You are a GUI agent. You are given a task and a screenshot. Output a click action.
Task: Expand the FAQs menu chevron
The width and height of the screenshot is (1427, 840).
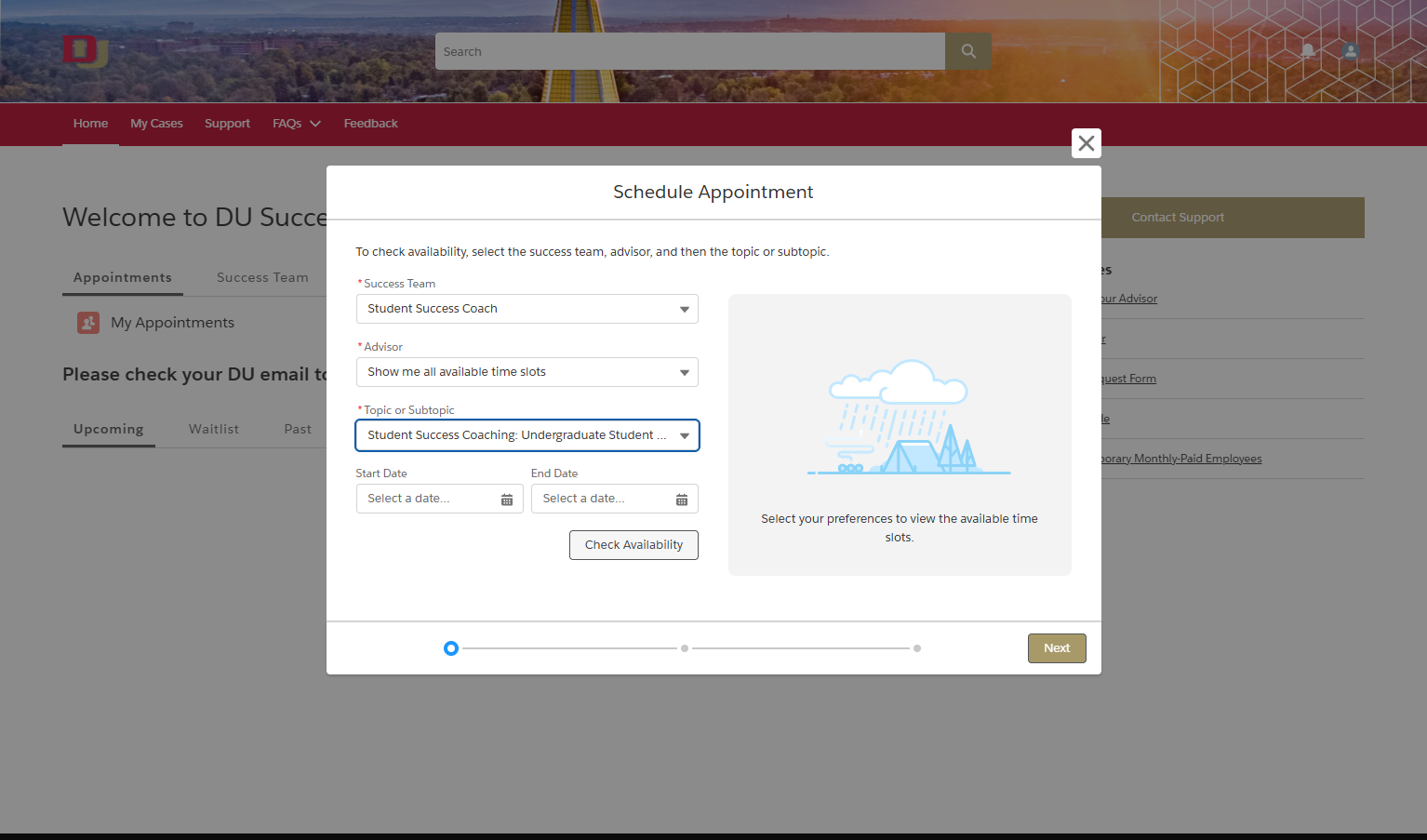point(315,124)
